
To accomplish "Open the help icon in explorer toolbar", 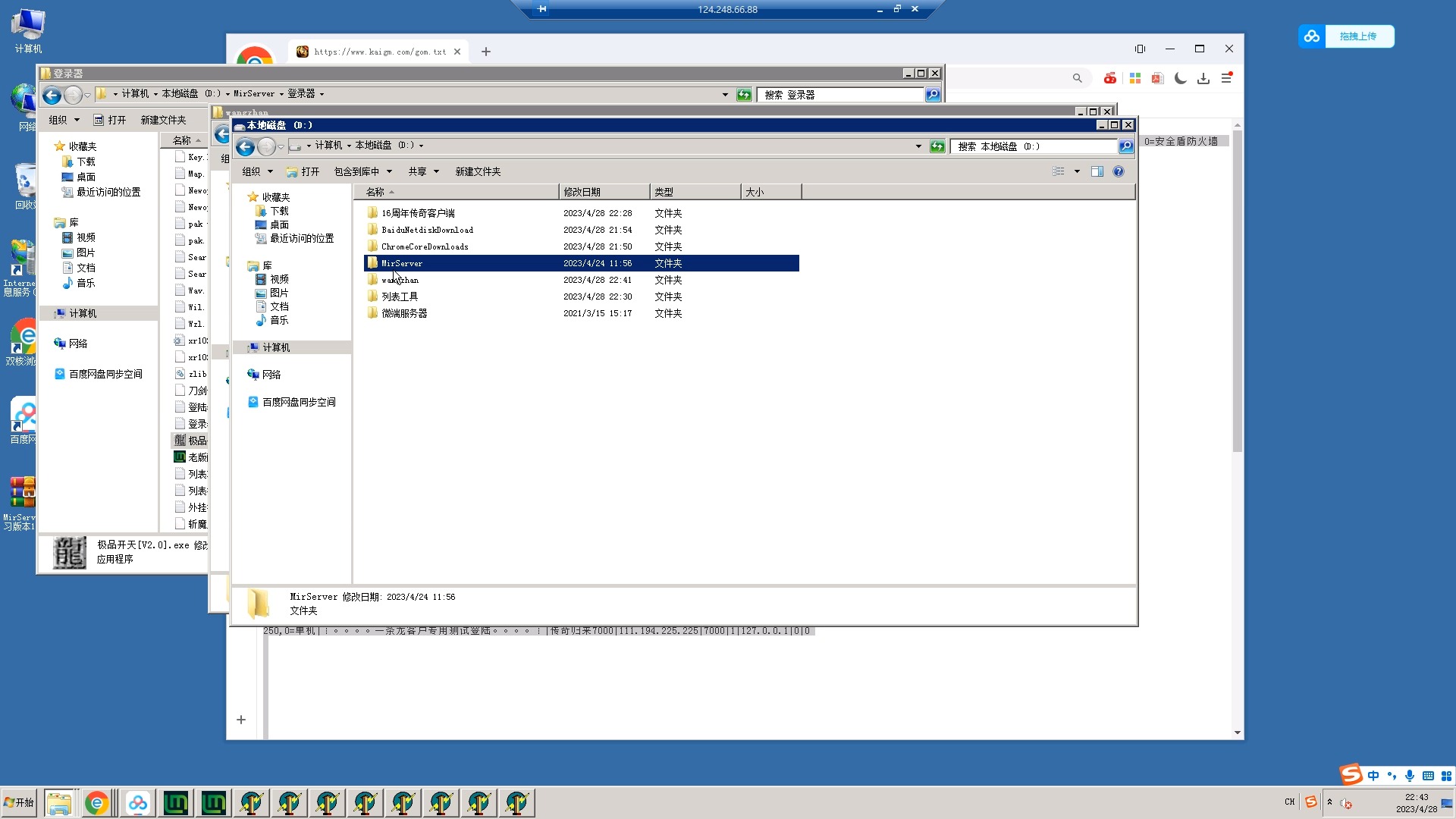I will coord(1118,171).
